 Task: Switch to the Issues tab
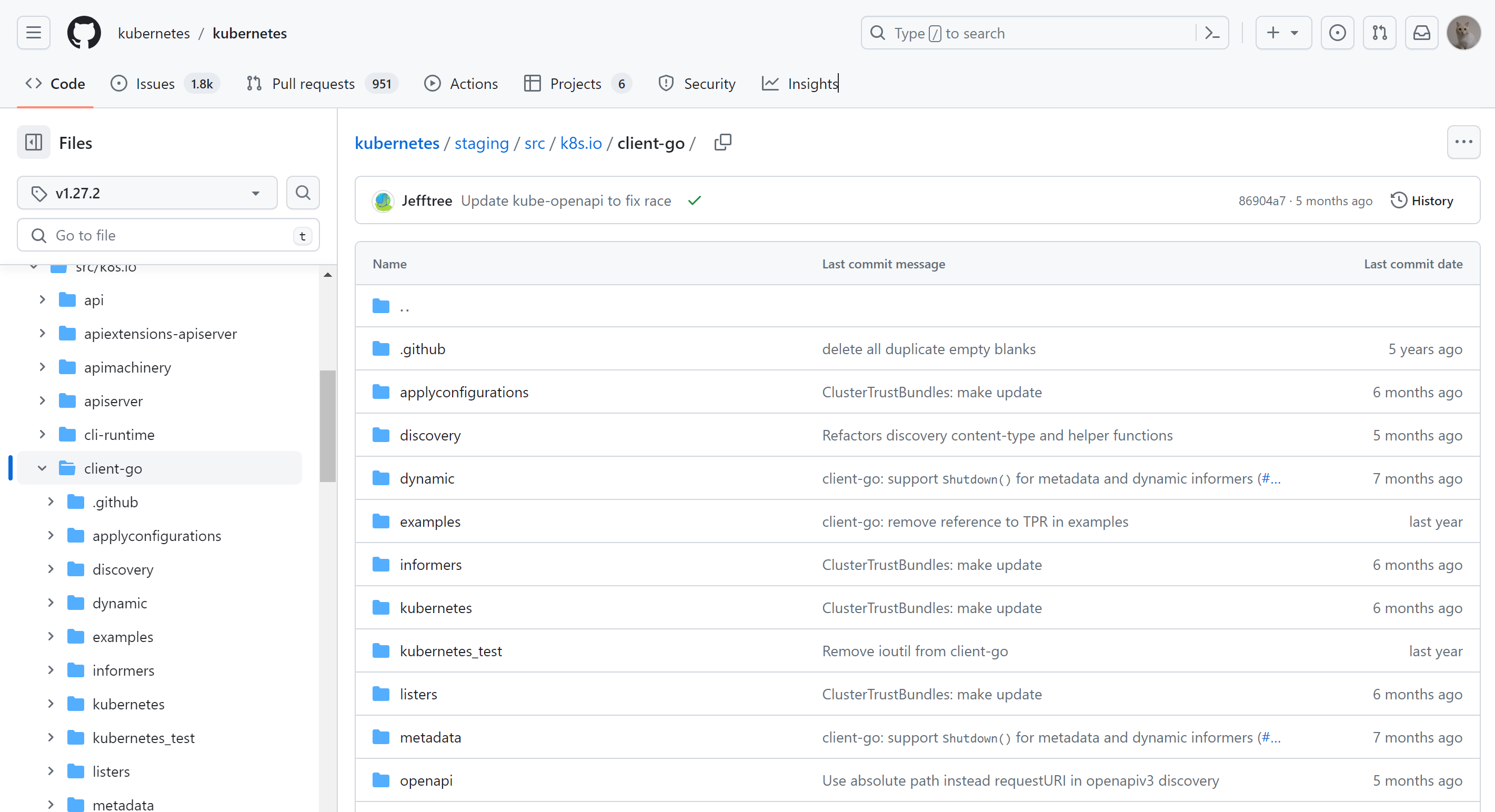point(165,84)
